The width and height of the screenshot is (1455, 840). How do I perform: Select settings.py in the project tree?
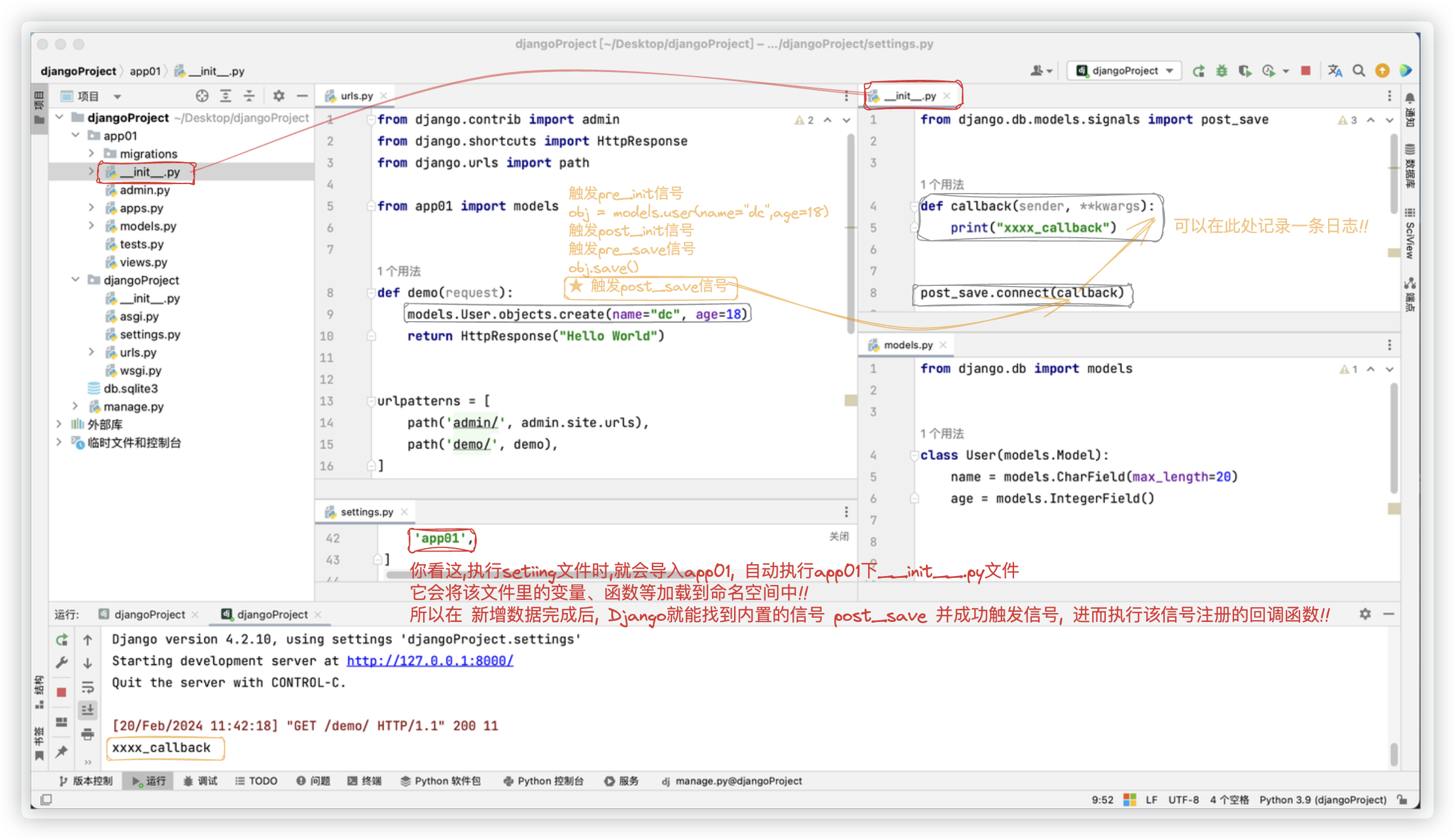(x=150, y=335)
